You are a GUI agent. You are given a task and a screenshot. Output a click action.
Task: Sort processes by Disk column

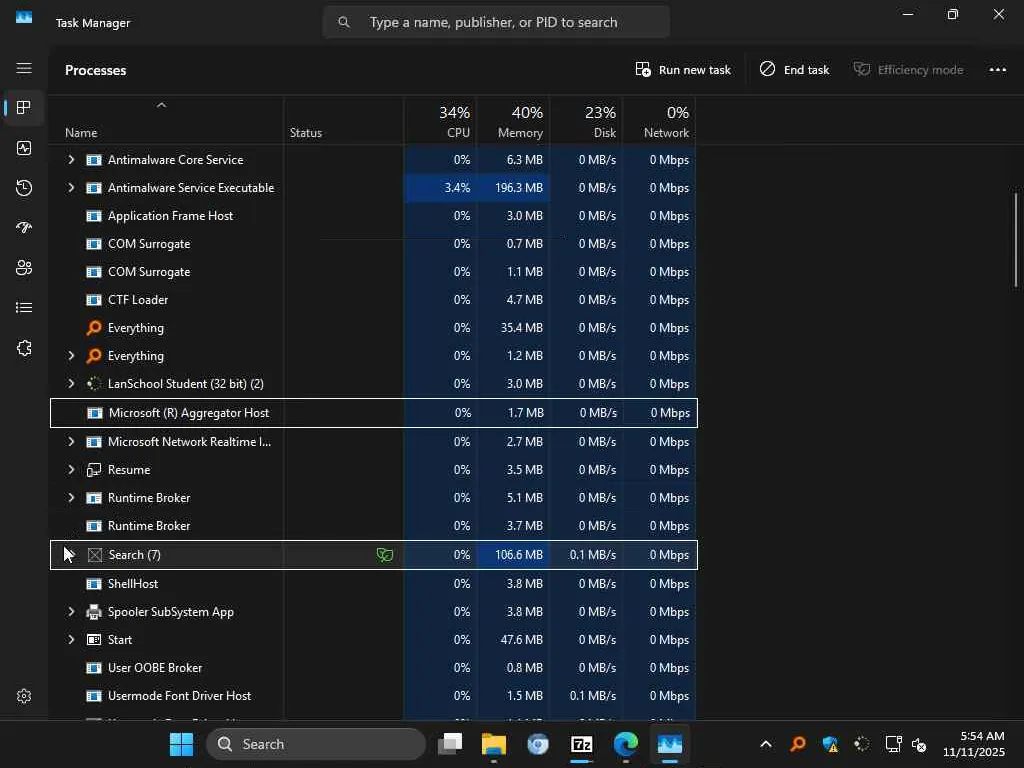click(586, 121)
